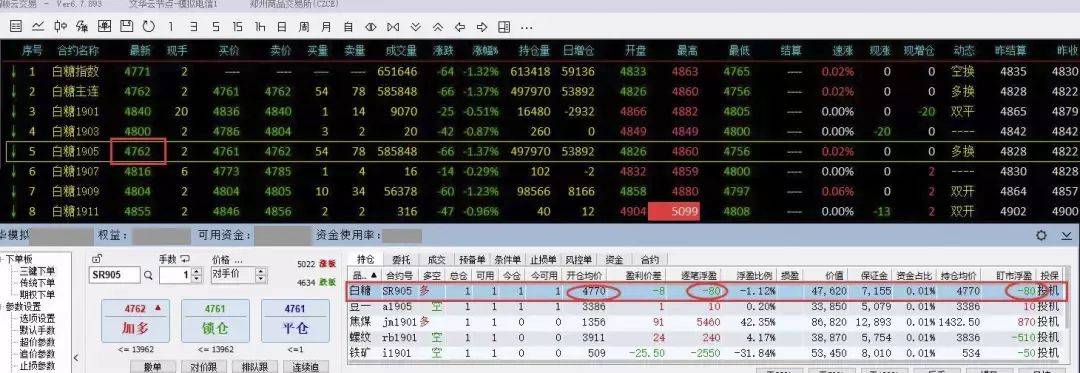The image size is (1080, 373).
Task: Collapse the trading panel with top-right chevron
Action: click(x=1067, y=236)
